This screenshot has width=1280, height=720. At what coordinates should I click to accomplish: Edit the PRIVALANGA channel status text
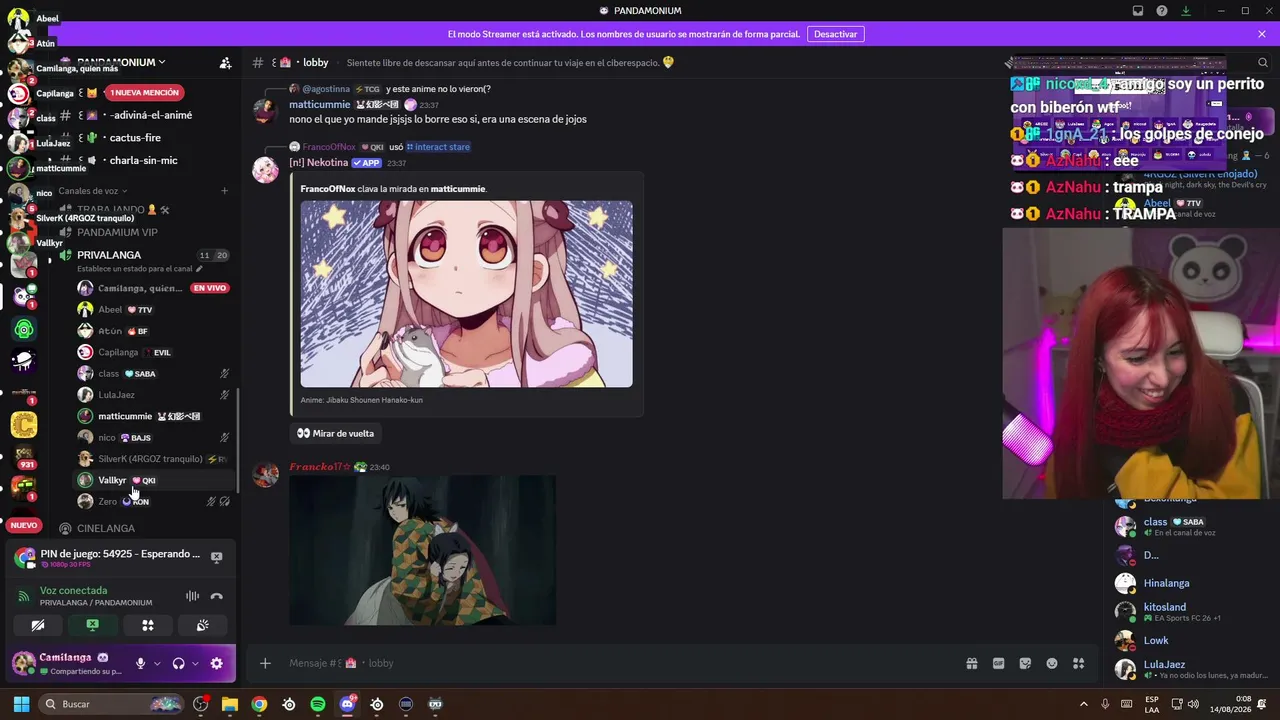(x=140, y=269)
